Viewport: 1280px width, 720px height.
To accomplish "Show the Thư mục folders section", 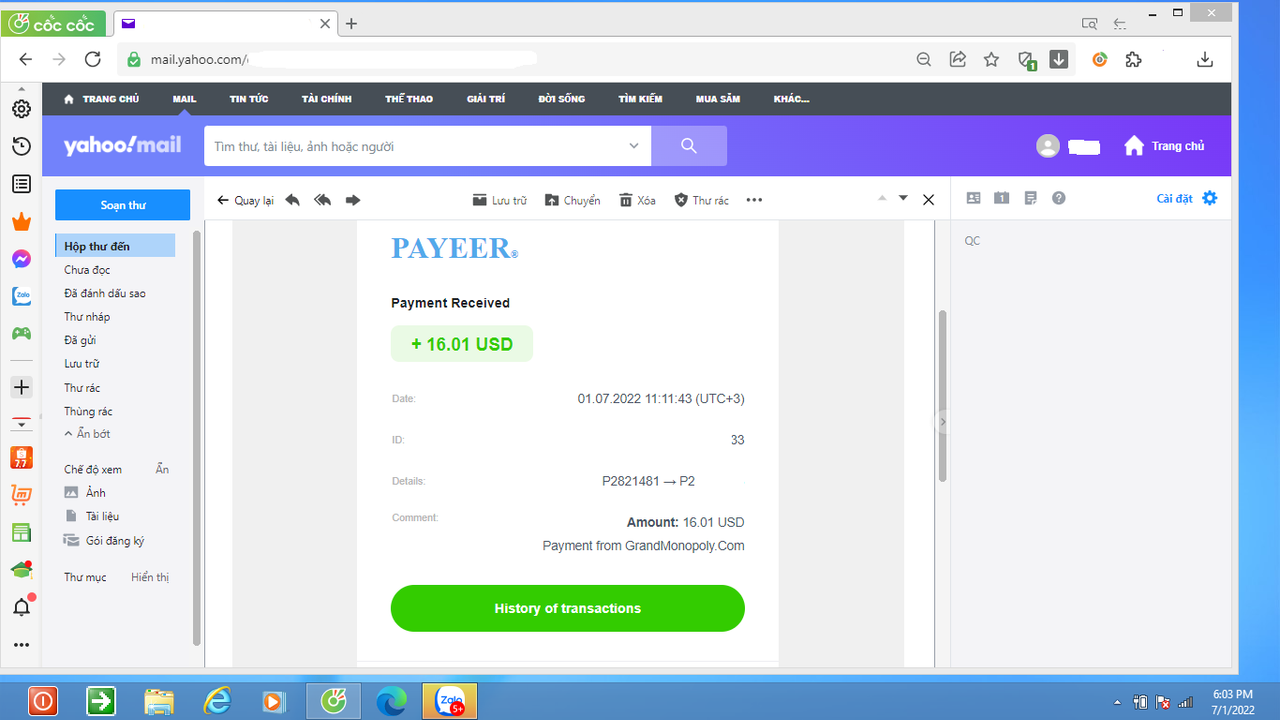I will click(x=150, y=578).
